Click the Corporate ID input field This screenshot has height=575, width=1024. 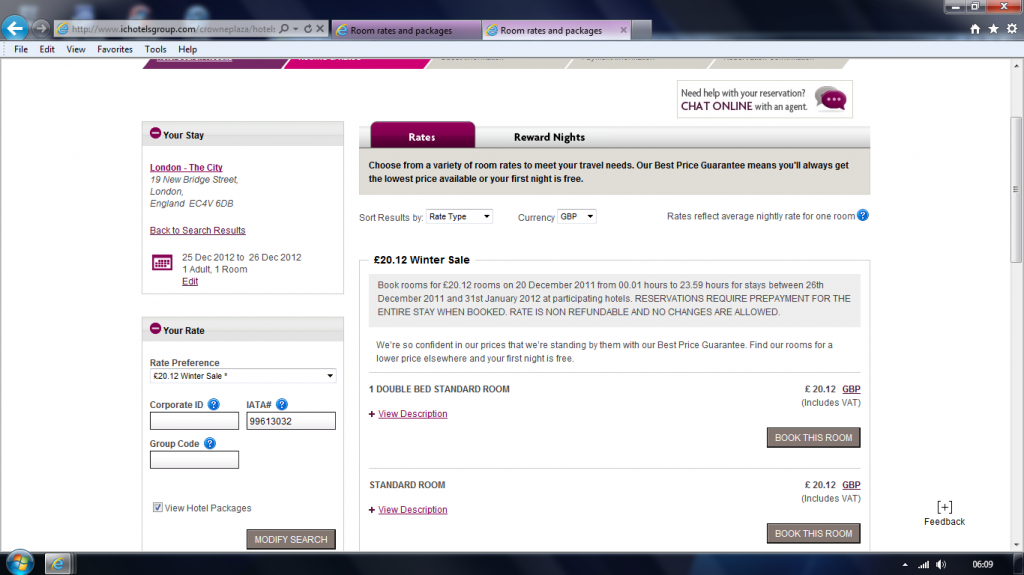pyautogui.click(x=194, y=421)
